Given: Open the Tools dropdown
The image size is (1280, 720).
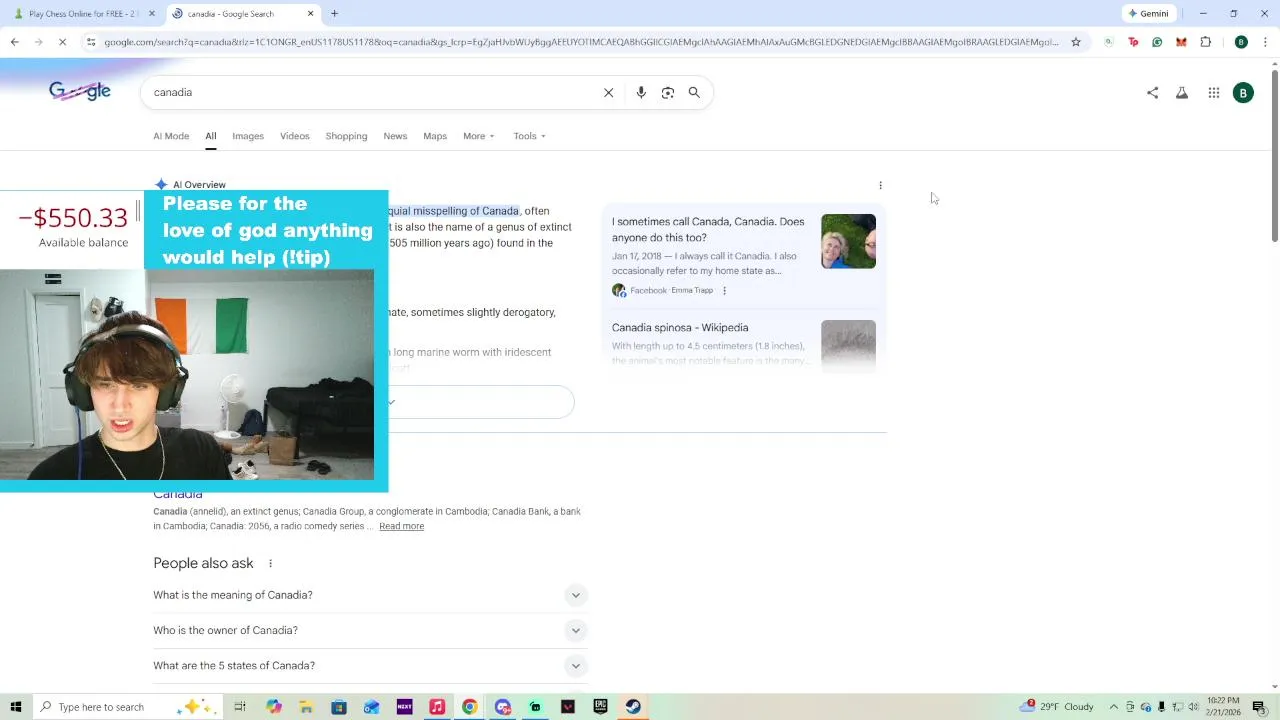Looking at the screenshot, I should (x=529, y=136).
